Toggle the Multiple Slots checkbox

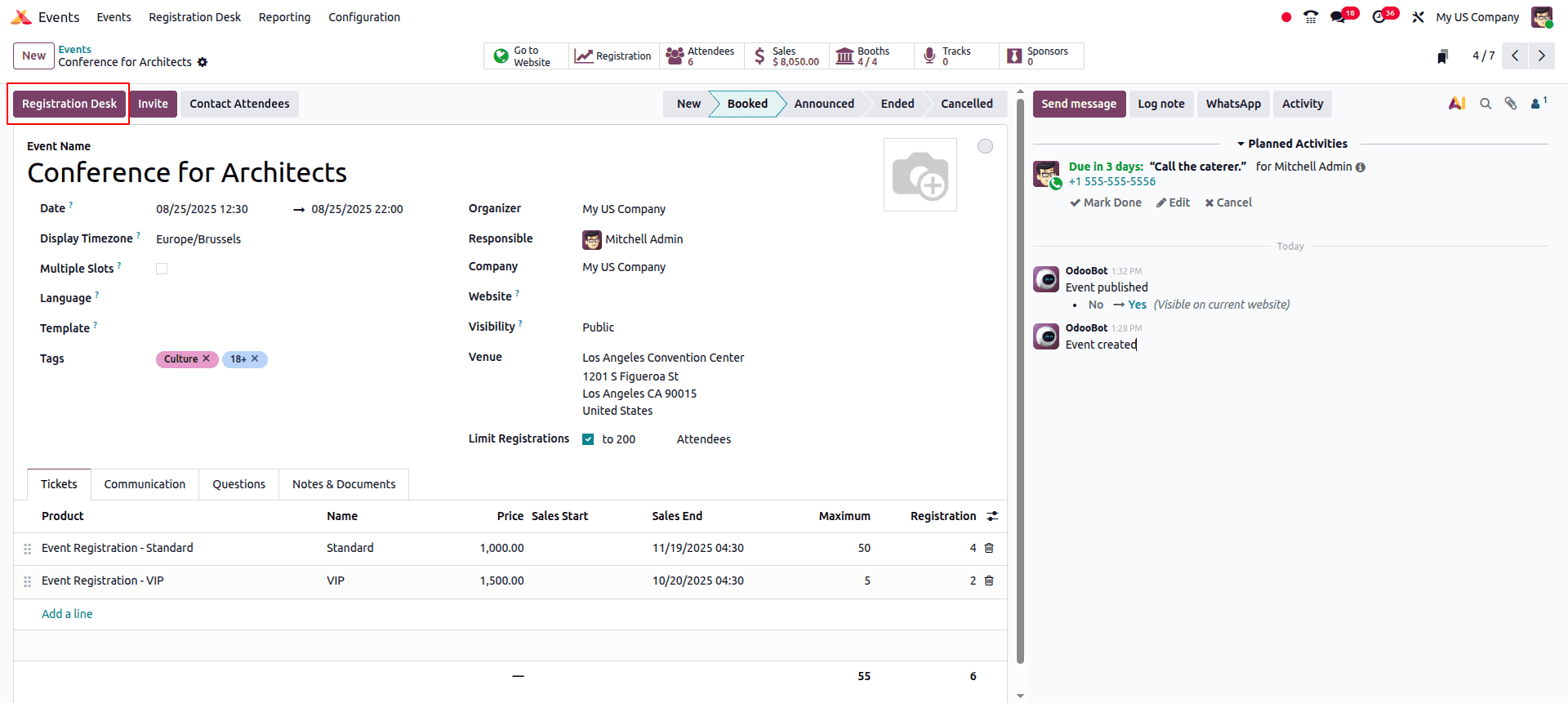click(x=162, y=269)
